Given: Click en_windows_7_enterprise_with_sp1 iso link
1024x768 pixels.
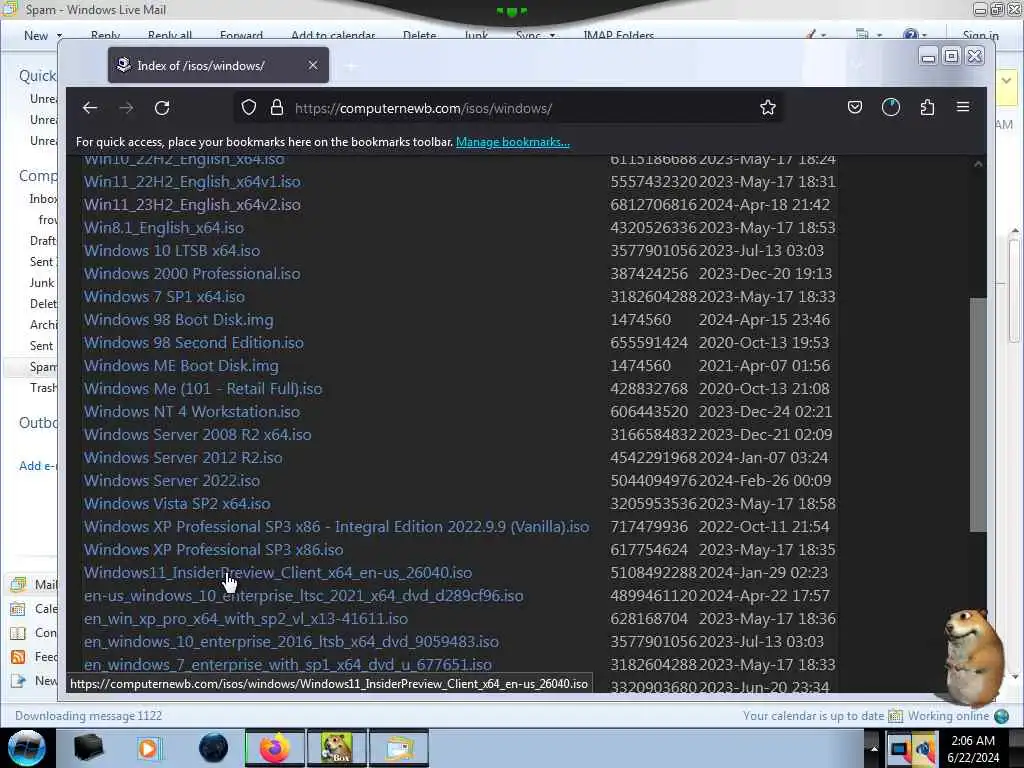Looking at the screenshot, I should coord(288,665).
